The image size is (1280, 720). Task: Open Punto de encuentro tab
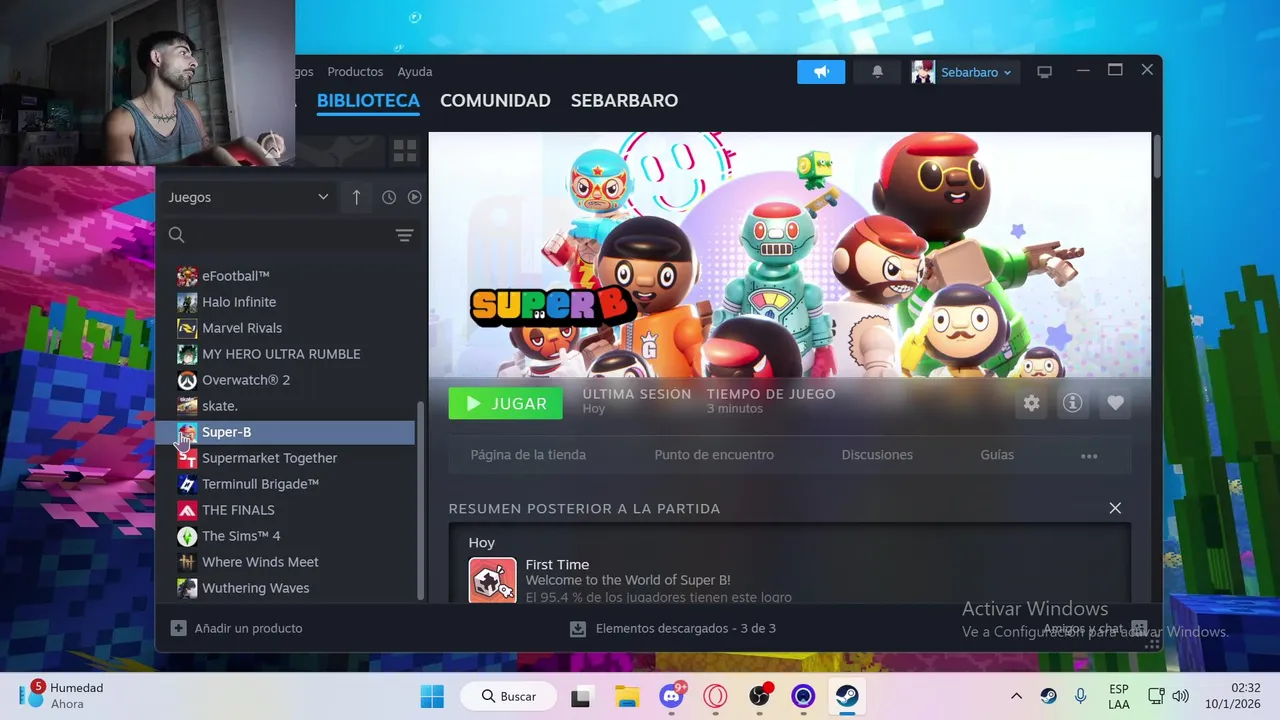714,455
